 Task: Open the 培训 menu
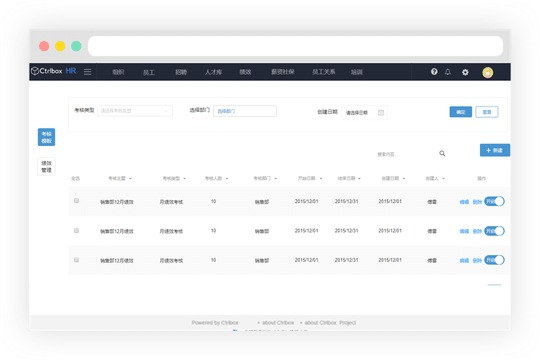(356, 72)
